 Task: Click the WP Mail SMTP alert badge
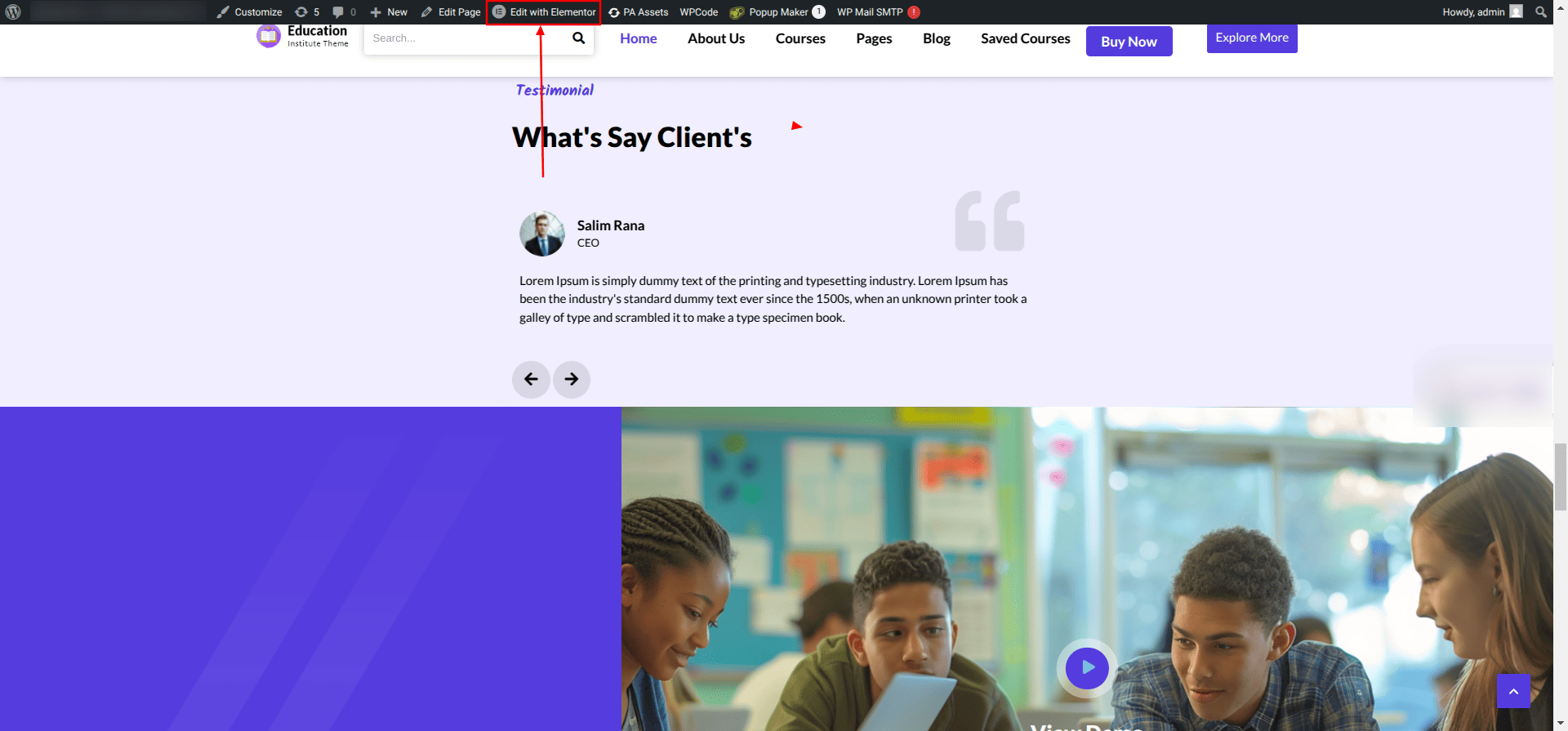coord(914,12)
